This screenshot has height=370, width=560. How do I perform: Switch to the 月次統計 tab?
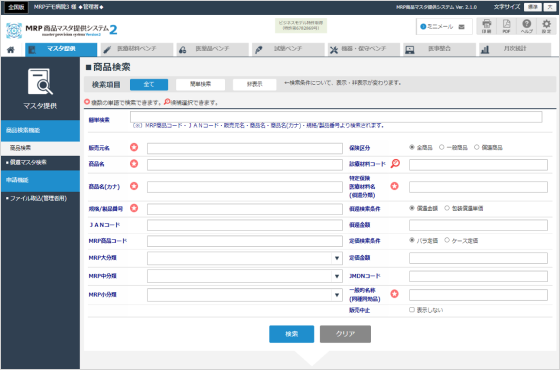click(515, 49)
